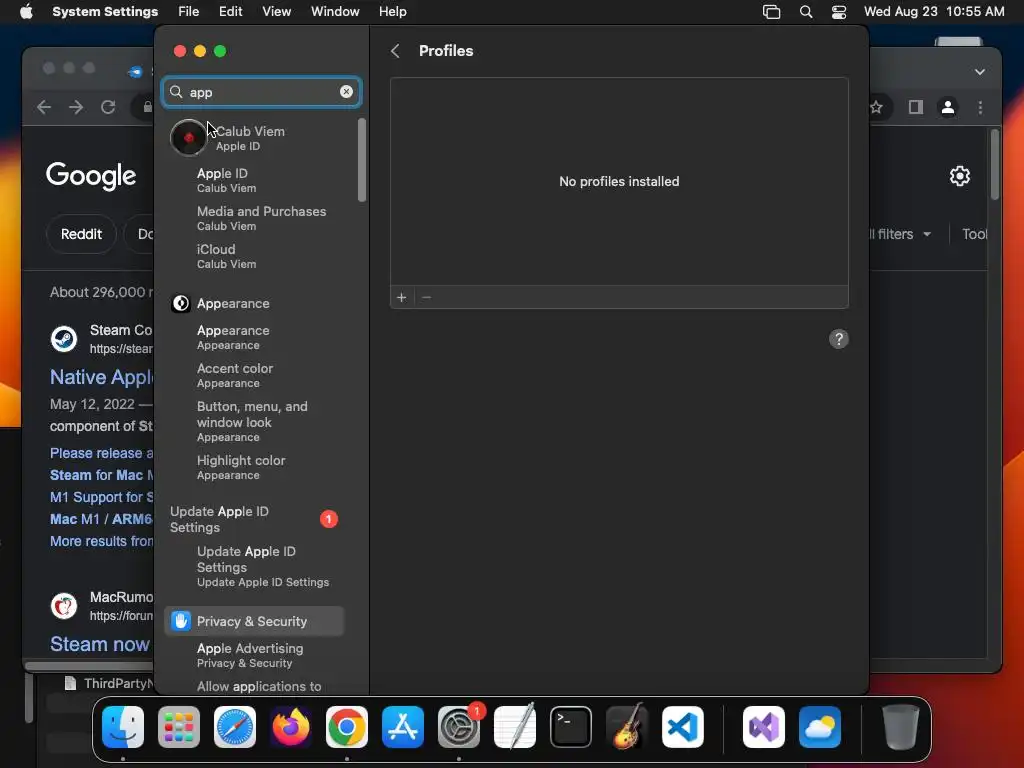The height and width of the screenshot is (768, 1024).
Task: Open the Window menu
Action: (335, 12)
